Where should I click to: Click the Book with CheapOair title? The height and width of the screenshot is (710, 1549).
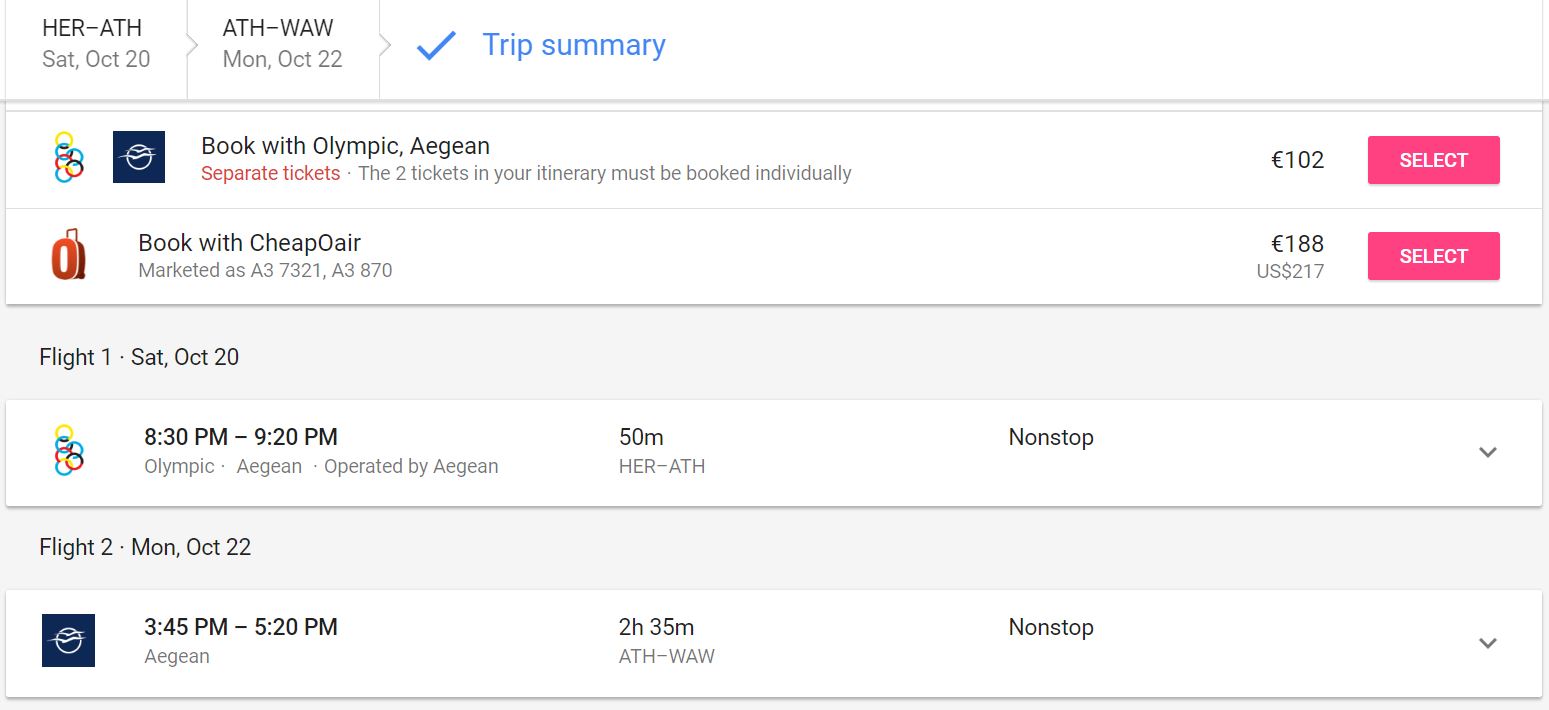[249, 242]
